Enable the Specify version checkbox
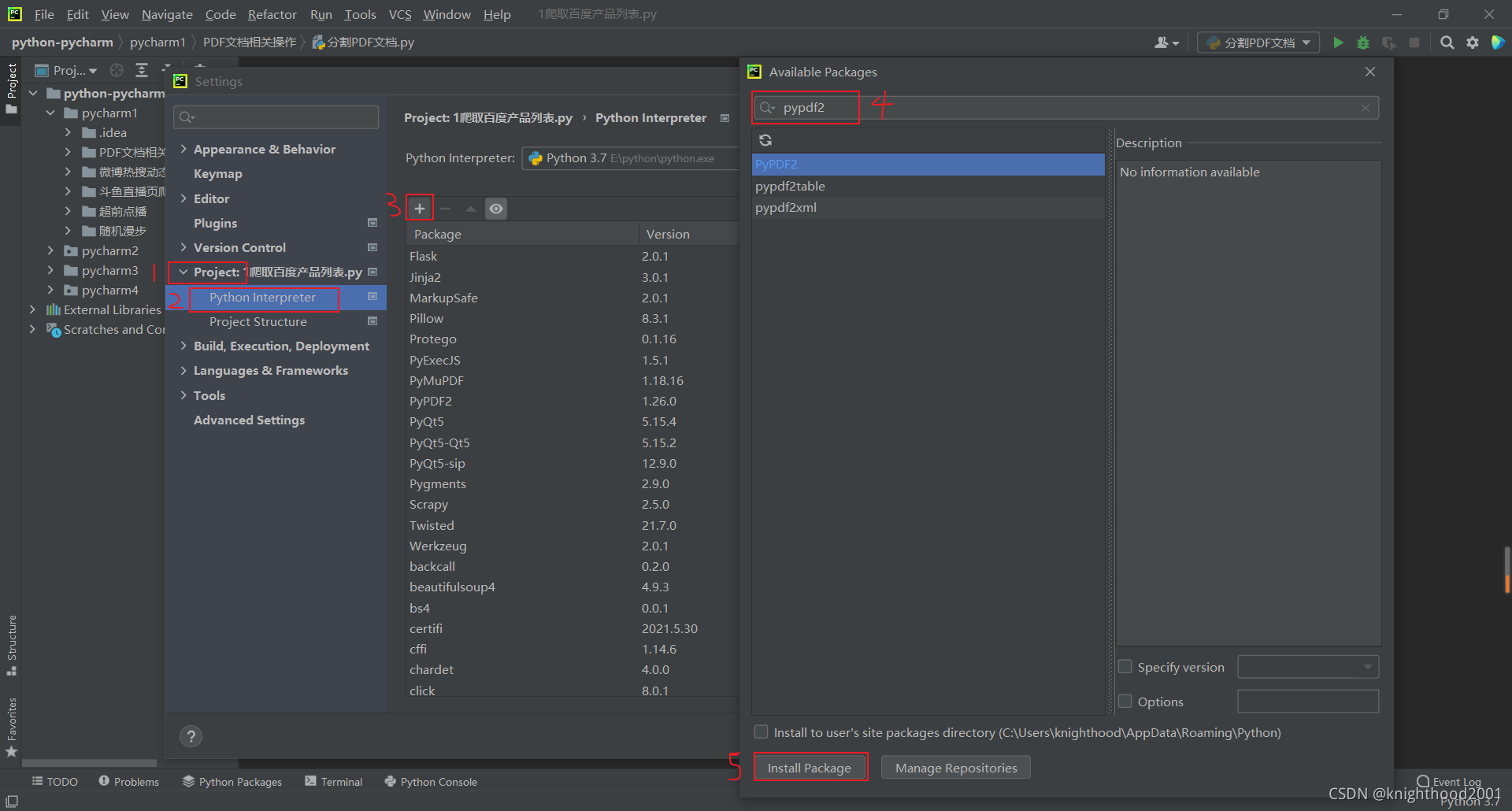This screenshot has width=1512, height=811. [x=1125, y=666]
